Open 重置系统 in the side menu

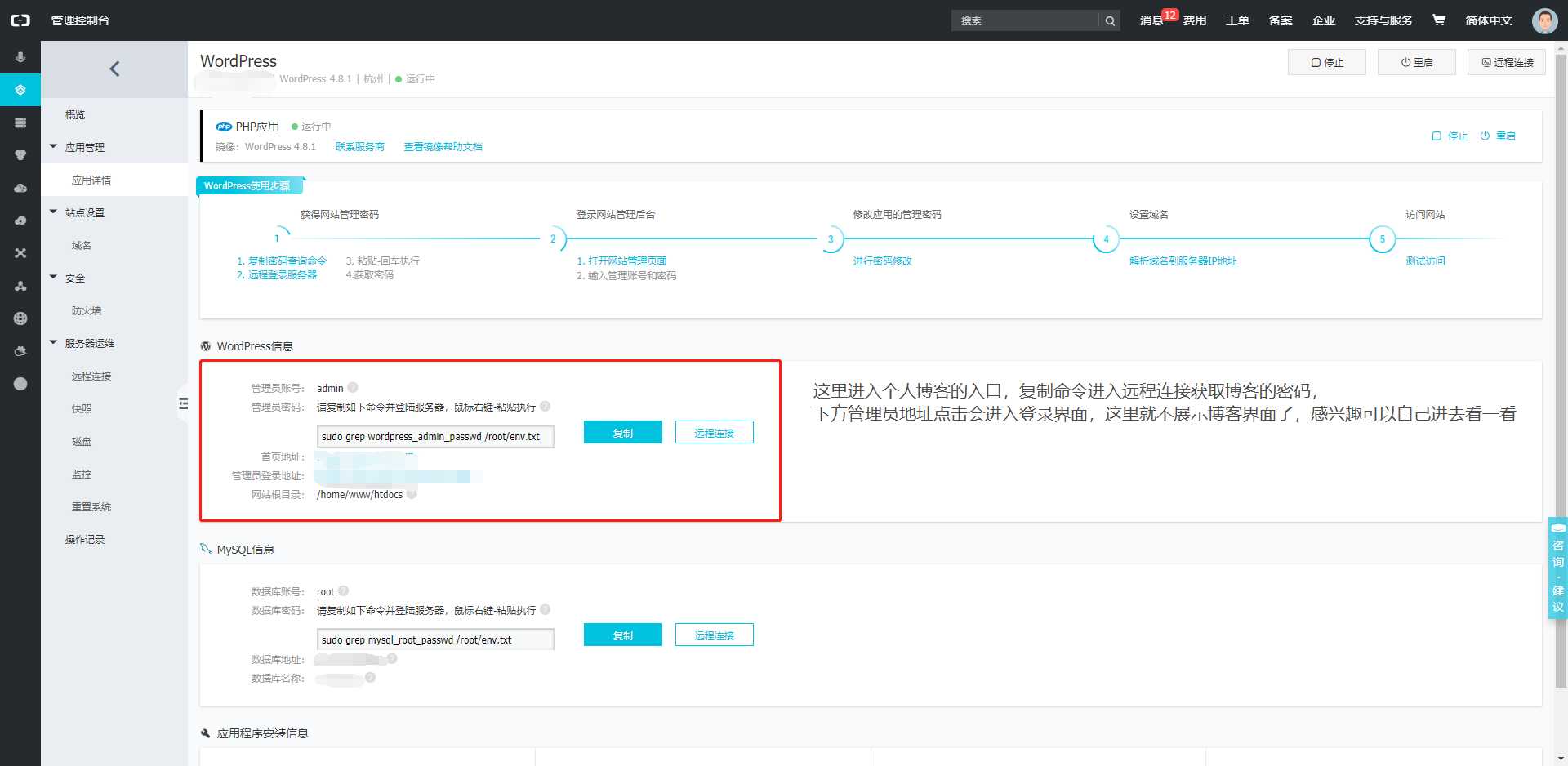pos(114,506)
